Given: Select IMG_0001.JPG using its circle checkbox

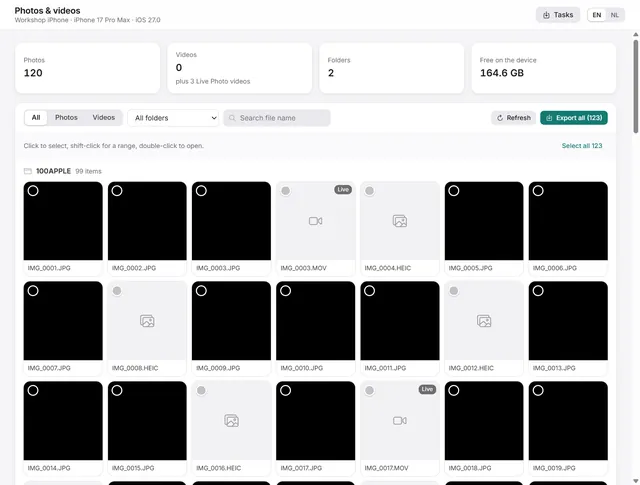Looking at the screenshot, I should pyautogui.click(x=33, y=191).
